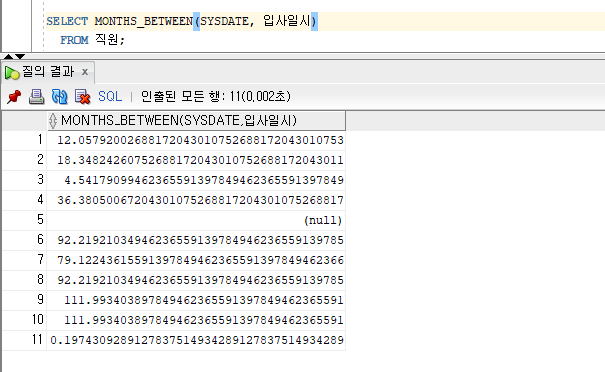Select the cell starting 18.3482426075
The image size is (605, 372).
tap(196, 160)
